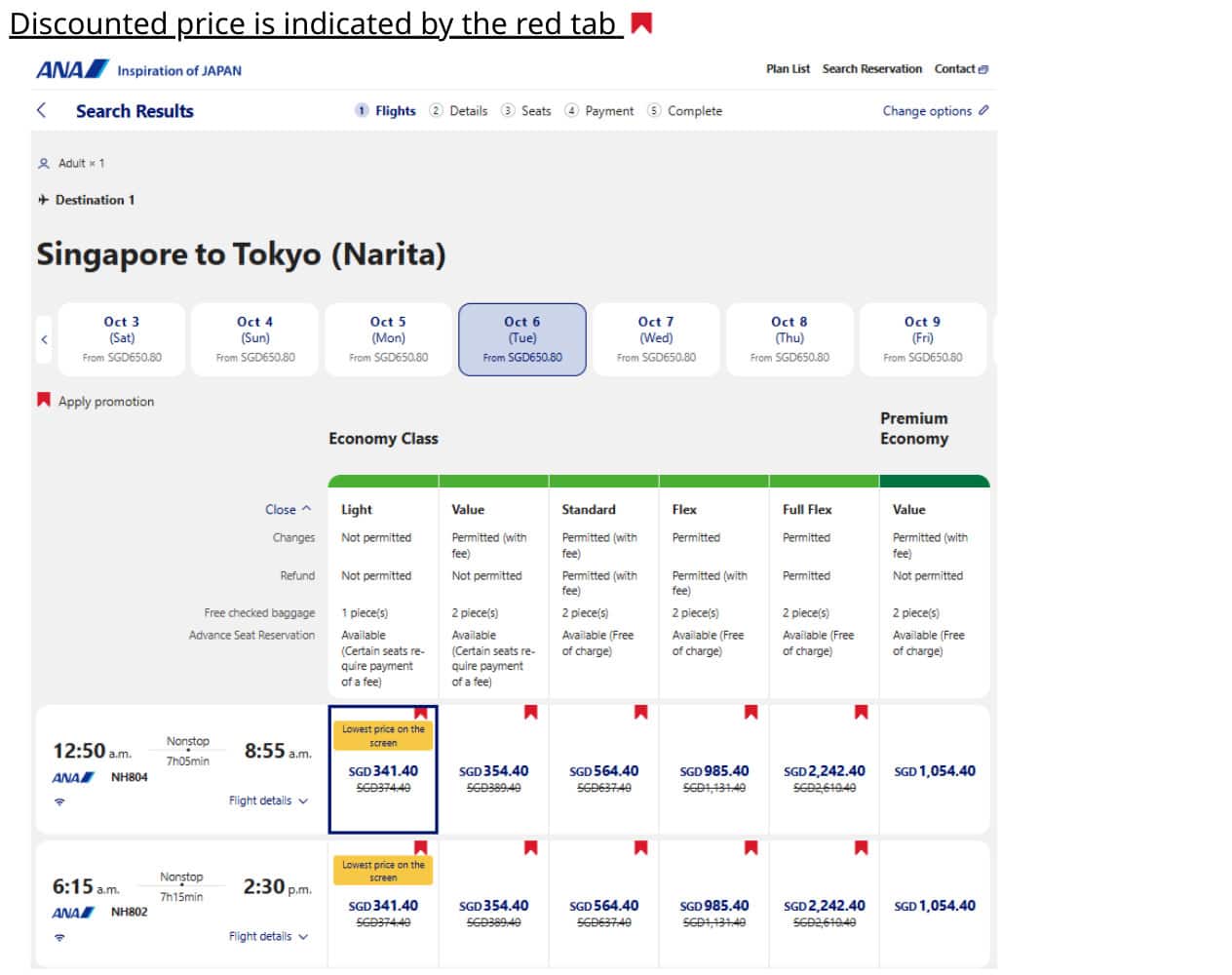Click the ANA logo in header

click(73, 70)
